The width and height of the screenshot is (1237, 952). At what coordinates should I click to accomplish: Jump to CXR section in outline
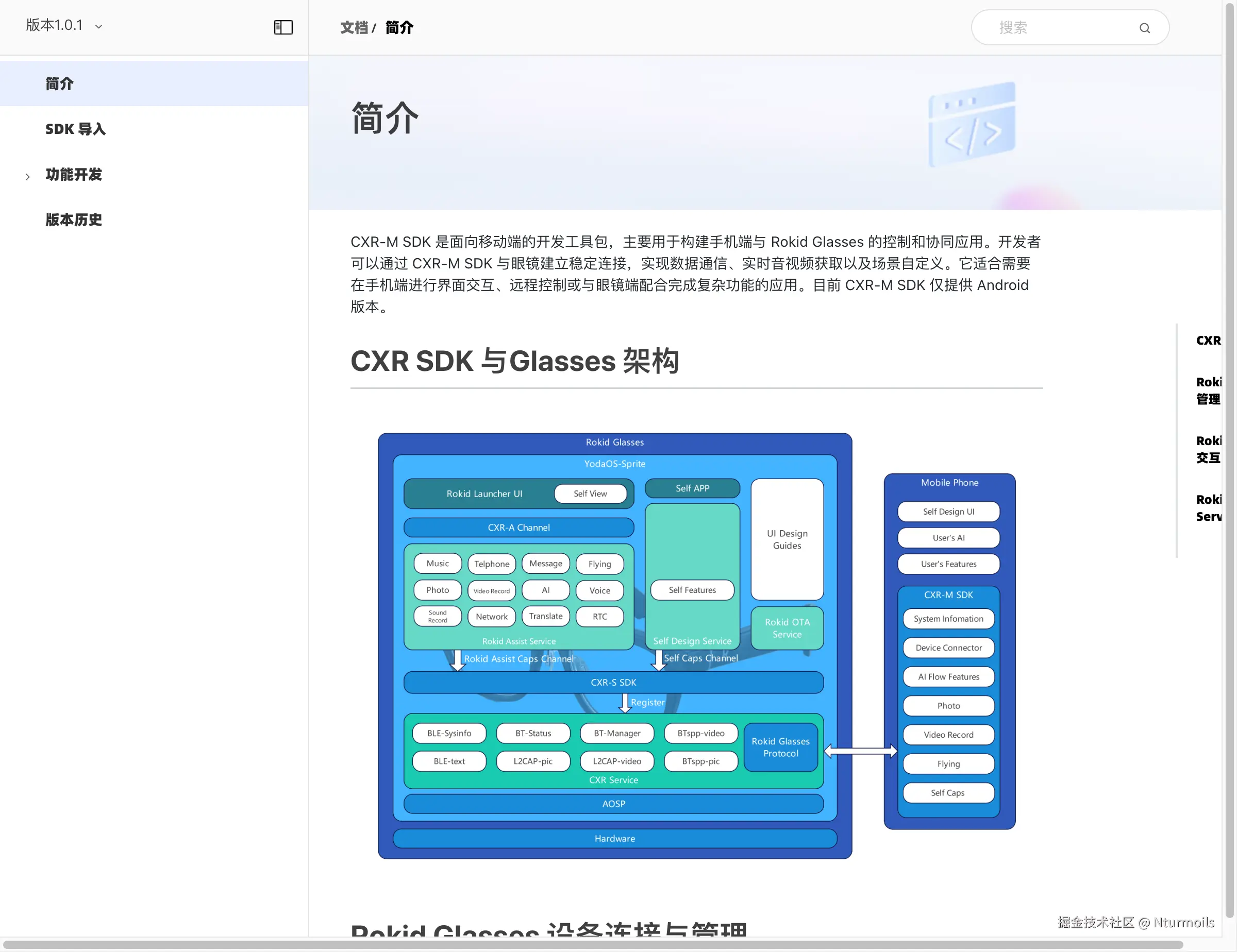point(1208,340)
